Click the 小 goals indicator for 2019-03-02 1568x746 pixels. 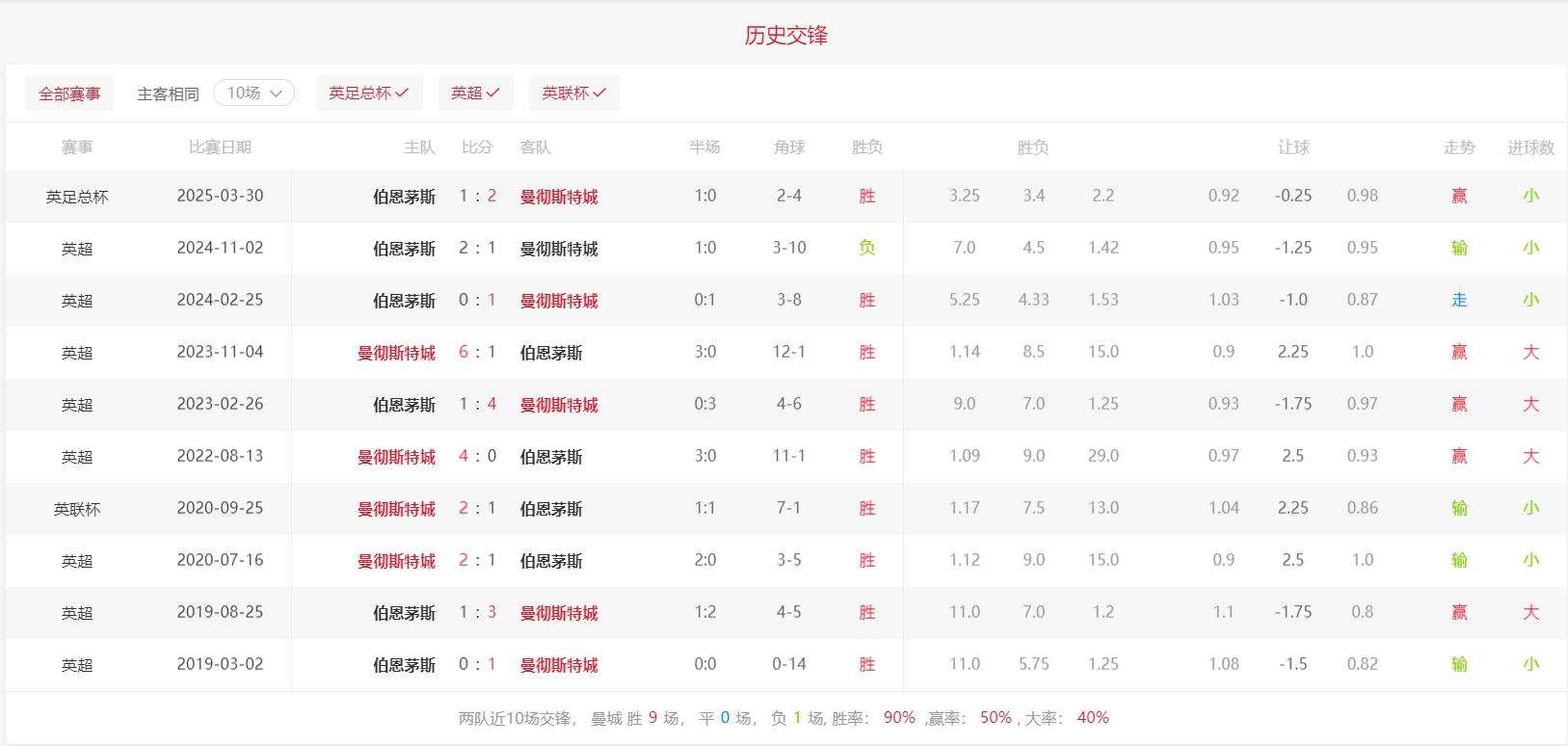[1530, 665]
